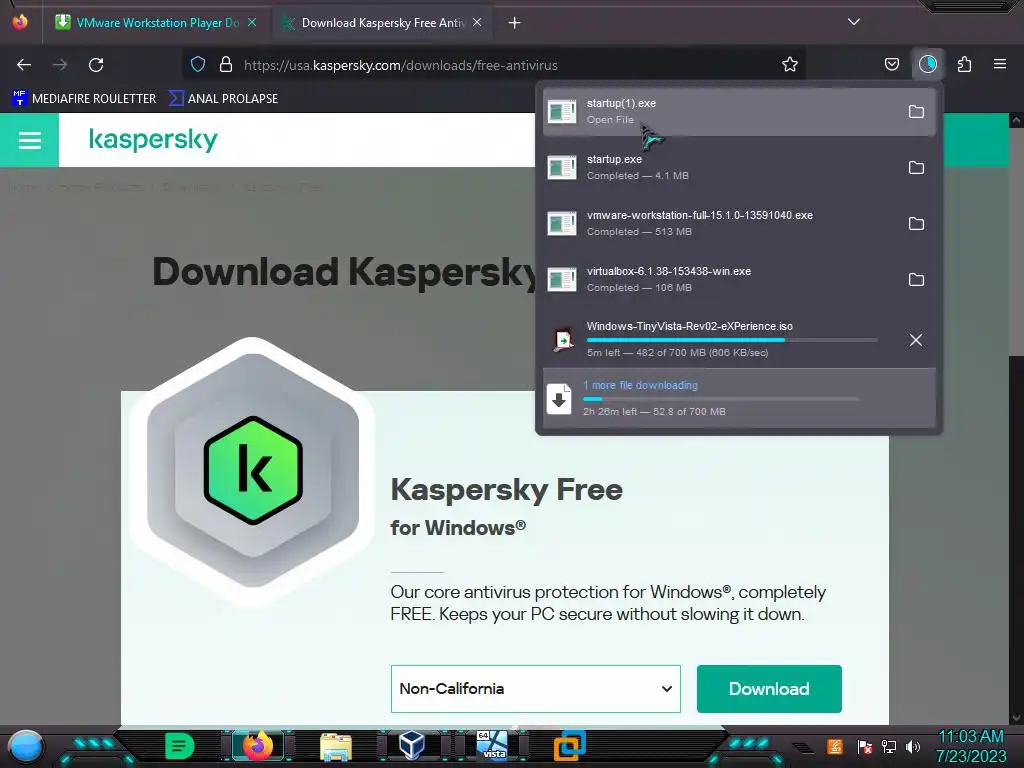This screenshot has width=1024, height=768.
Task: Close the VMware Workstation Player tab
Action: coord(252,22)
